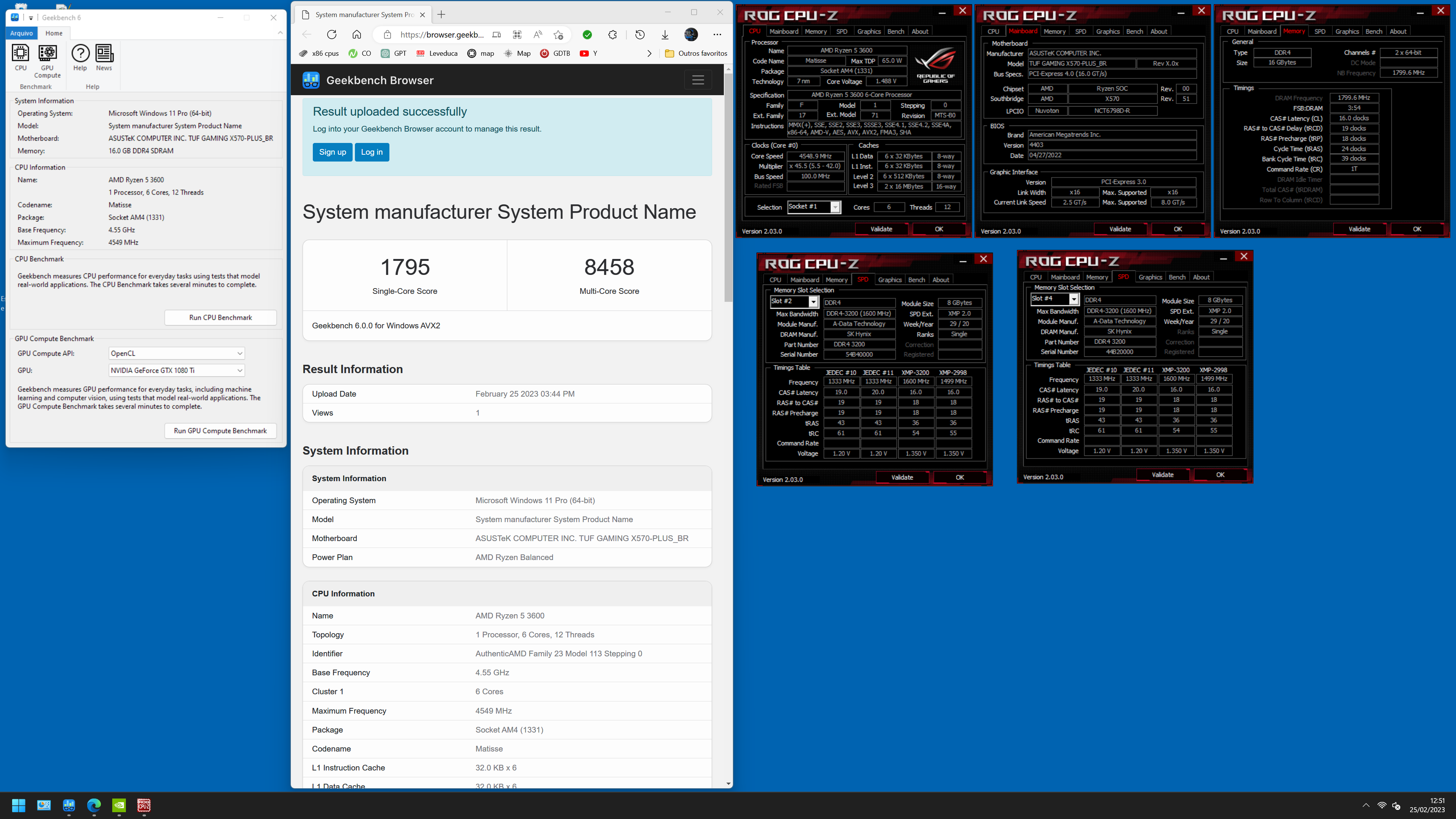Refresh the browser page
The image size is (1456, 819).
coord(332,35)
